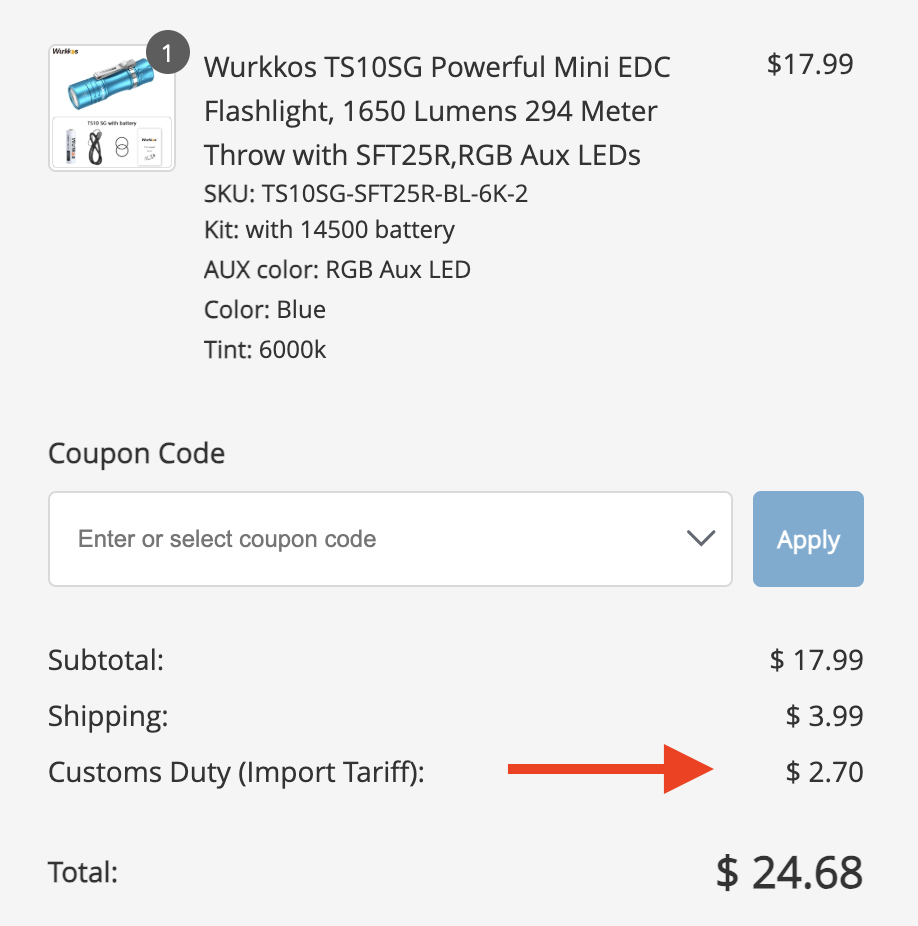918x926 pixels.
Task: Click the Shipping cost $ 3.99
Action: (x=824, y=716)
